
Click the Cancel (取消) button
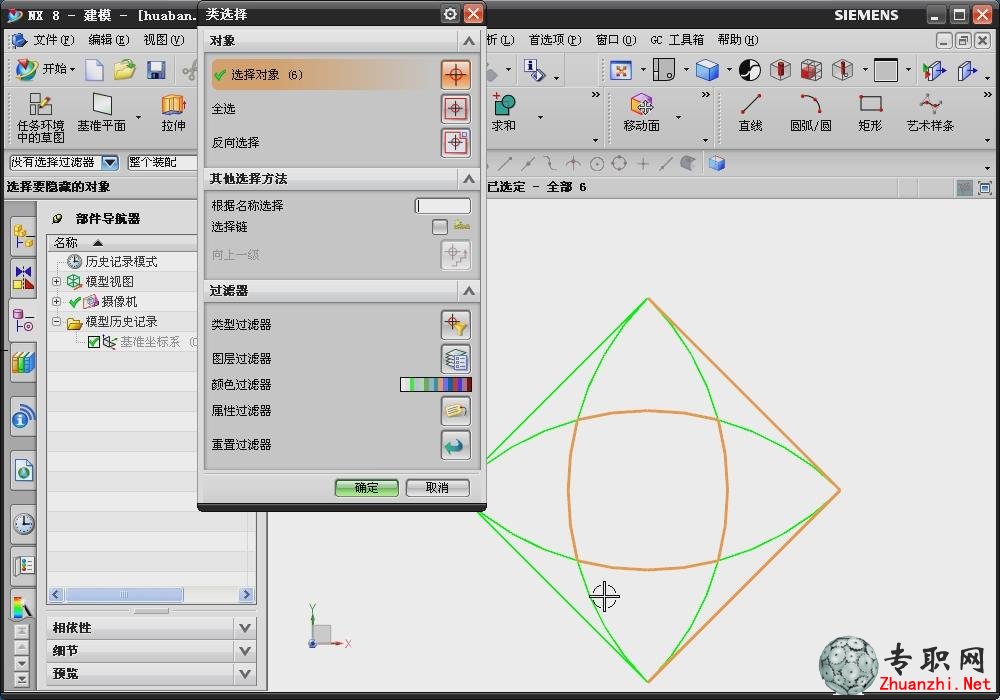(438, 488)
